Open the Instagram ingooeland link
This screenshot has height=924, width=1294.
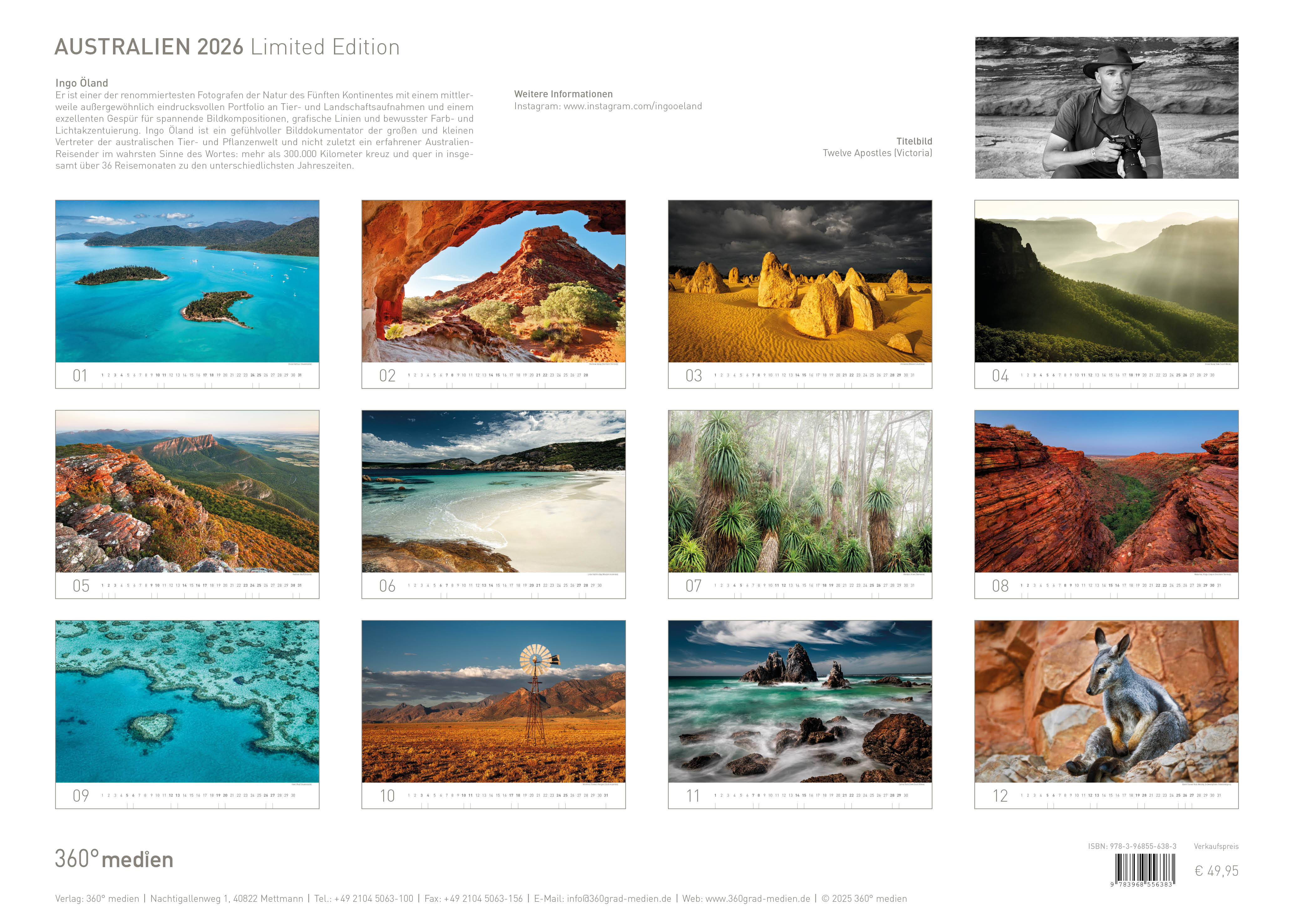tap(632, 106)
